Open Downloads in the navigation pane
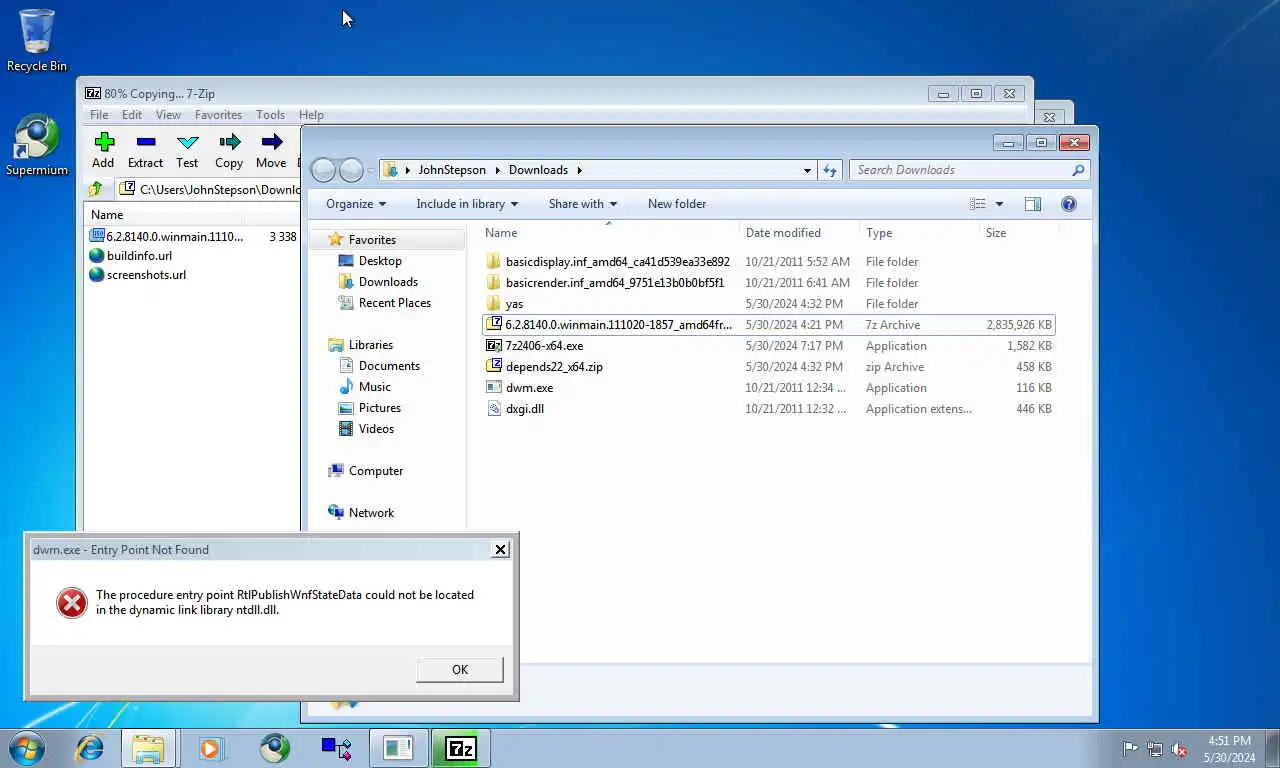This screenshot has height=768, width=1280. pos(388,282)
